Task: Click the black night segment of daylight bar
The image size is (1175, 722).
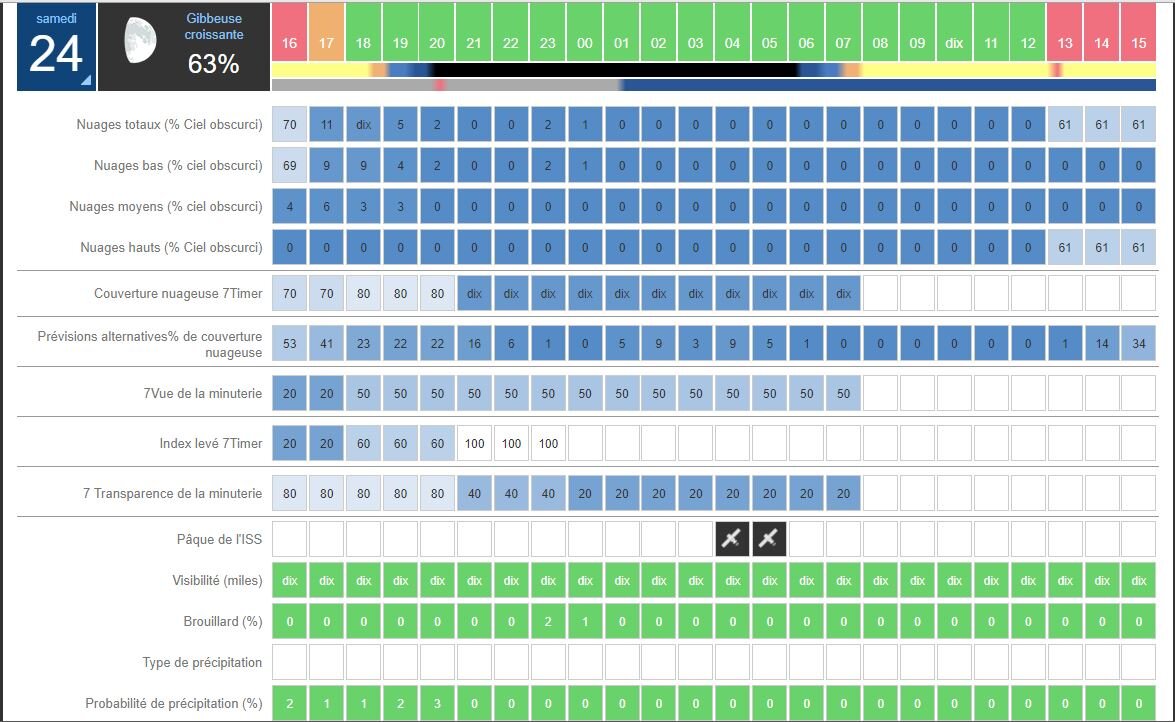Action: click(x=620, y=71)
